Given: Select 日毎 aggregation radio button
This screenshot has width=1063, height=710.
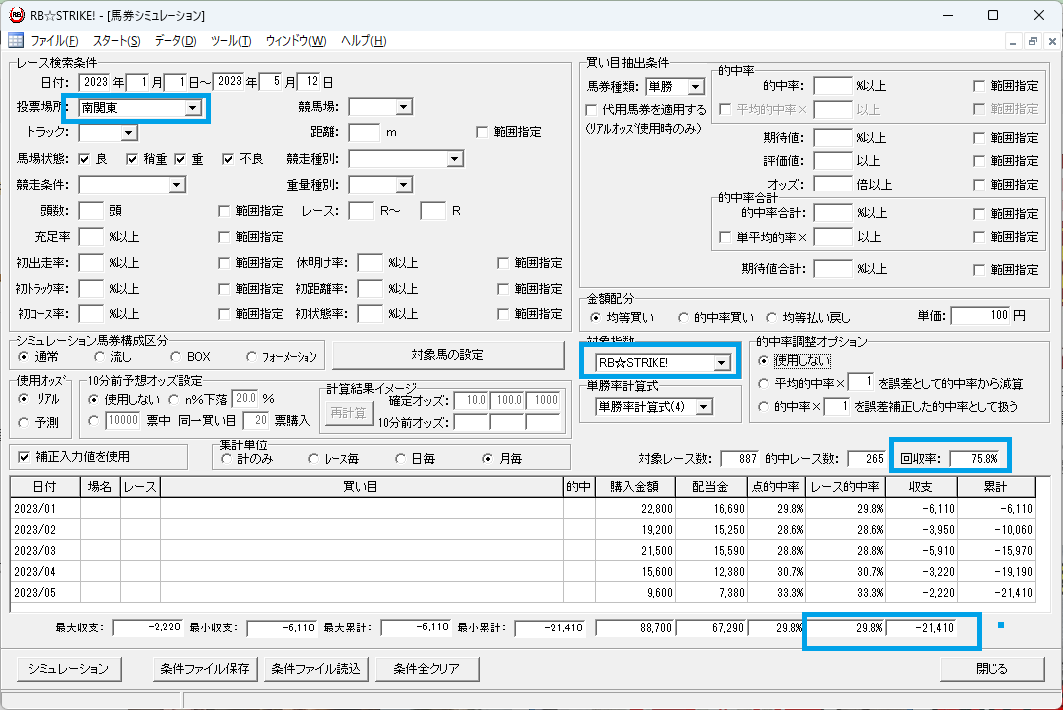Looking at the screenshot, I should (x=400, y=459).
